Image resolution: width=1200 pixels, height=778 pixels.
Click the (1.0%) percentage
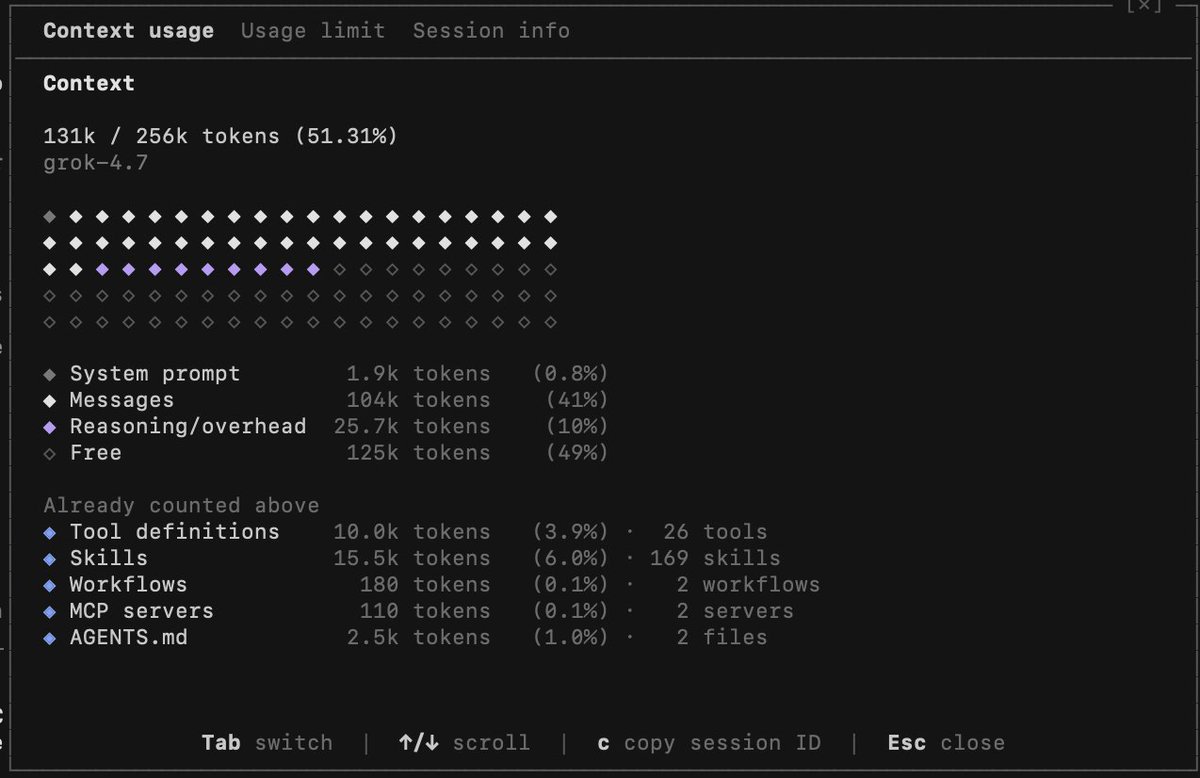click(570, 637)
